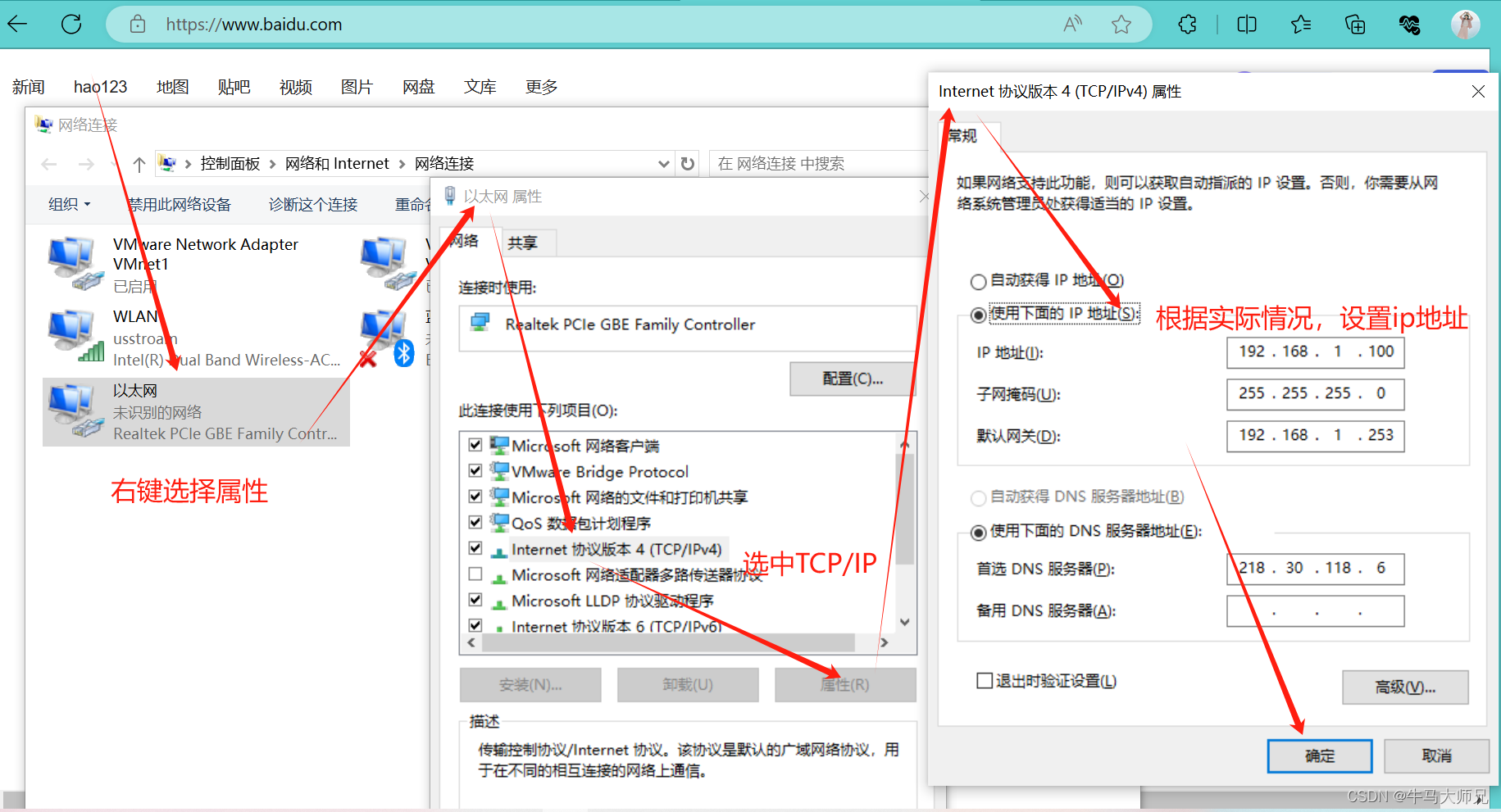Expand the breadcrumb chevron after 控制面板
The height and width of the screenshot is (812, 1501).
click(271, 163)
